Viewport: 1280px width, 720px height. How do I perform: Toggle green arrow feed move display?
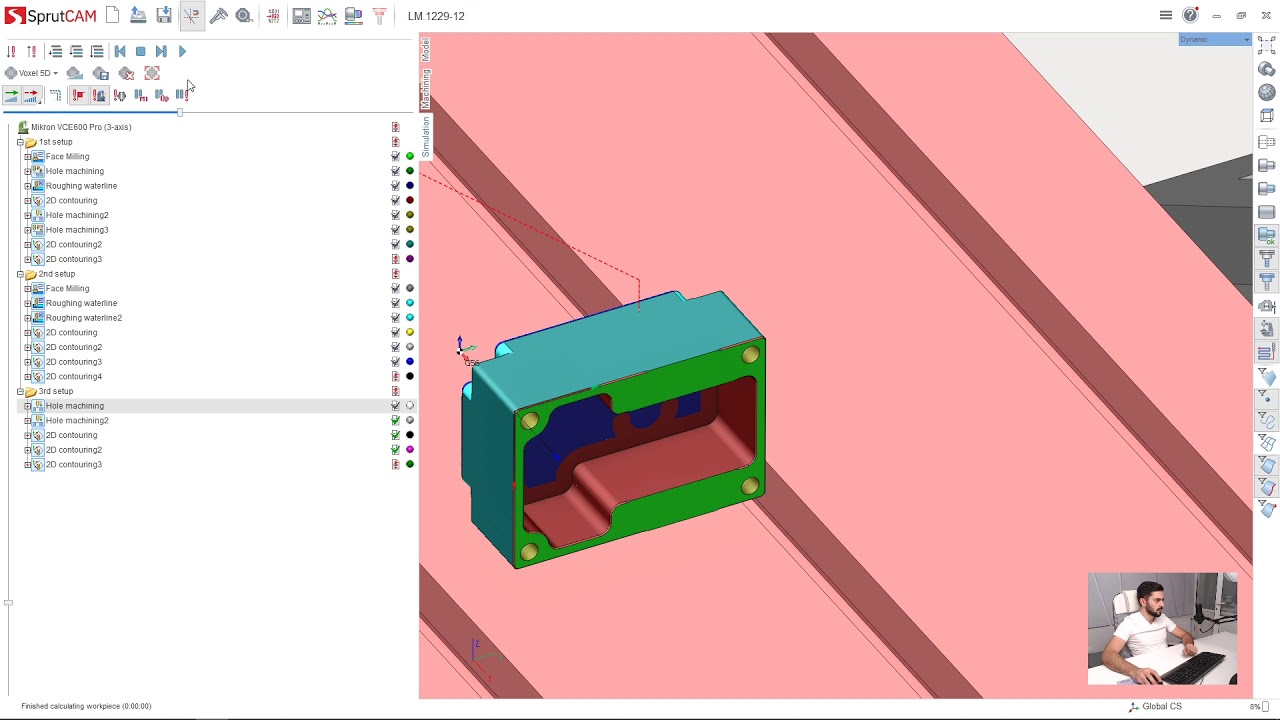click(x=11, y=95)
